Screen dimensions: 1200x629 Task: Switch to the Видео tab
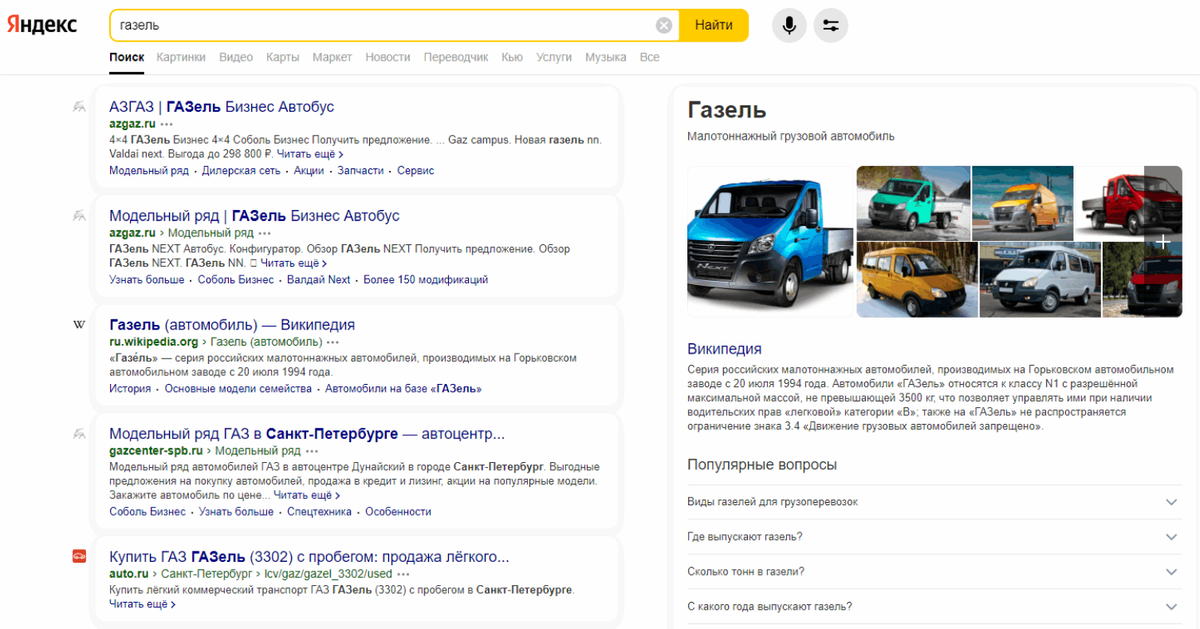click(x=236, y=57)
